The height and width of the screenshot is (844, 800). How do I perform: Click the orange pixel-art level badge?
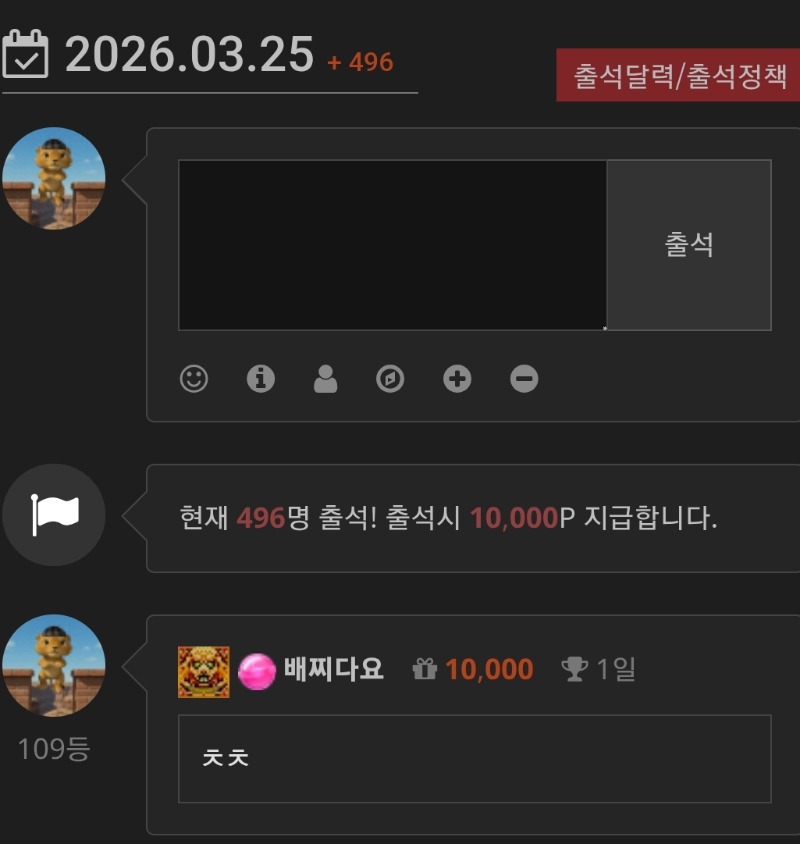203,672
